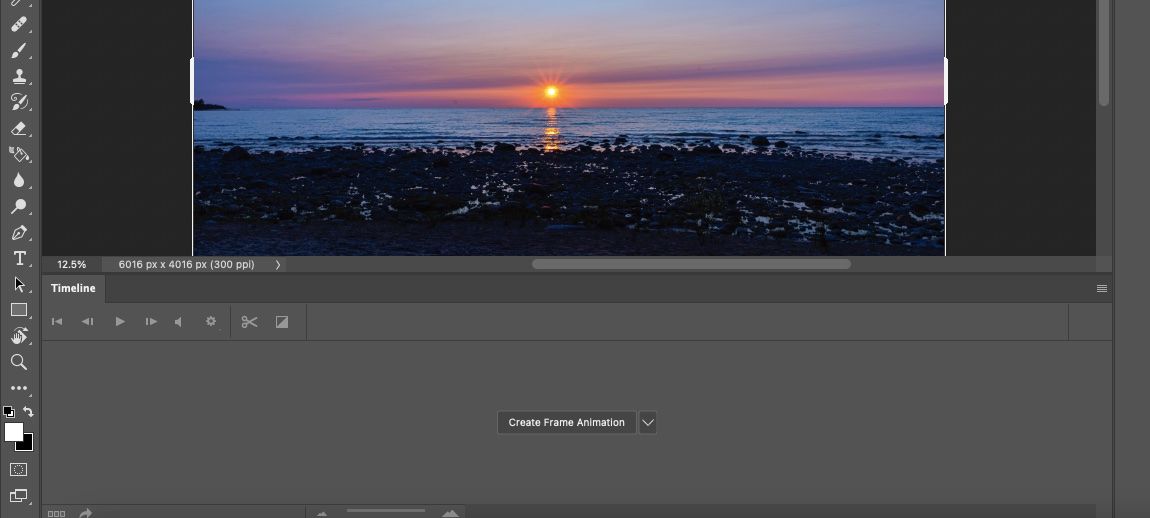Select the Paint Bucket tool
The image size is (1150, 518).
pyautogui.click(x=19, y=154)
